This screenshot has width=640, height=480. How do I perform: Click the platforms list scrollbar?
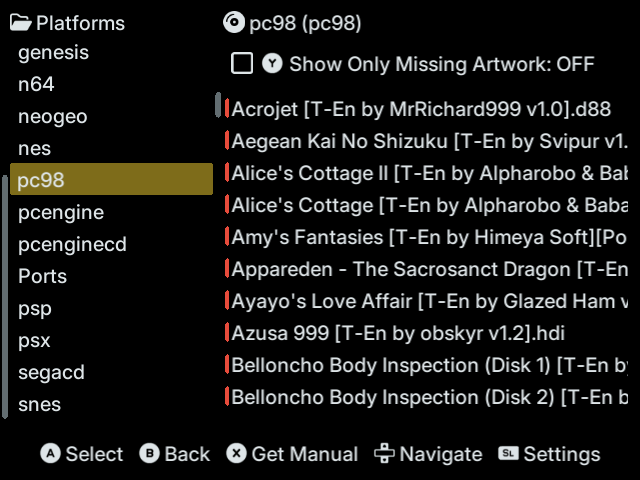click(x=5, y=297)
